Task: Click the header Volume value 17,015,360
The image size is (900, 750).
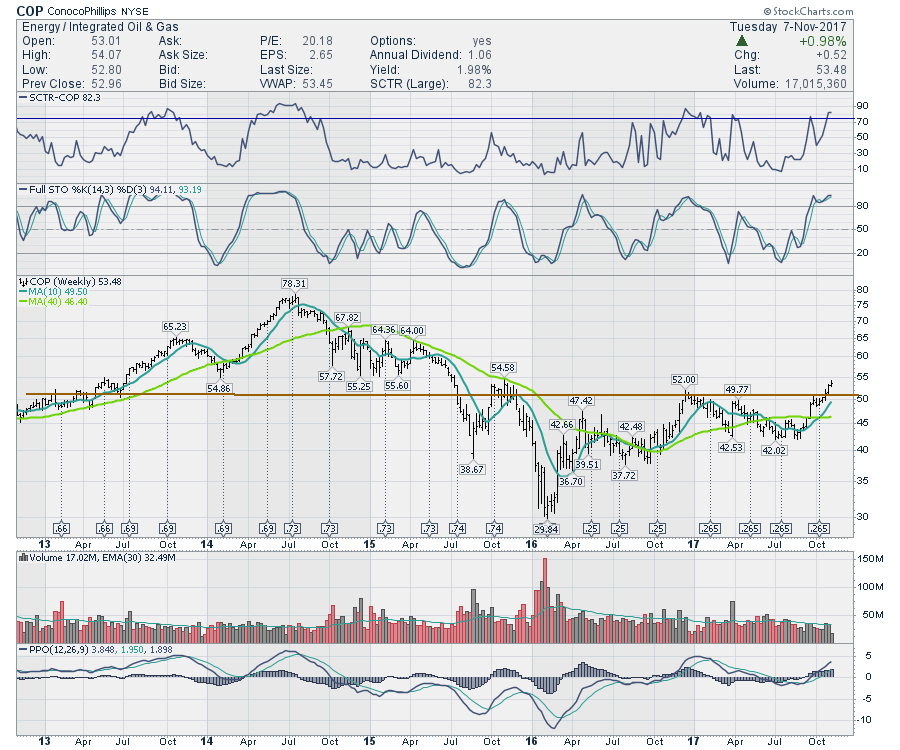Action: click(814, 84)
